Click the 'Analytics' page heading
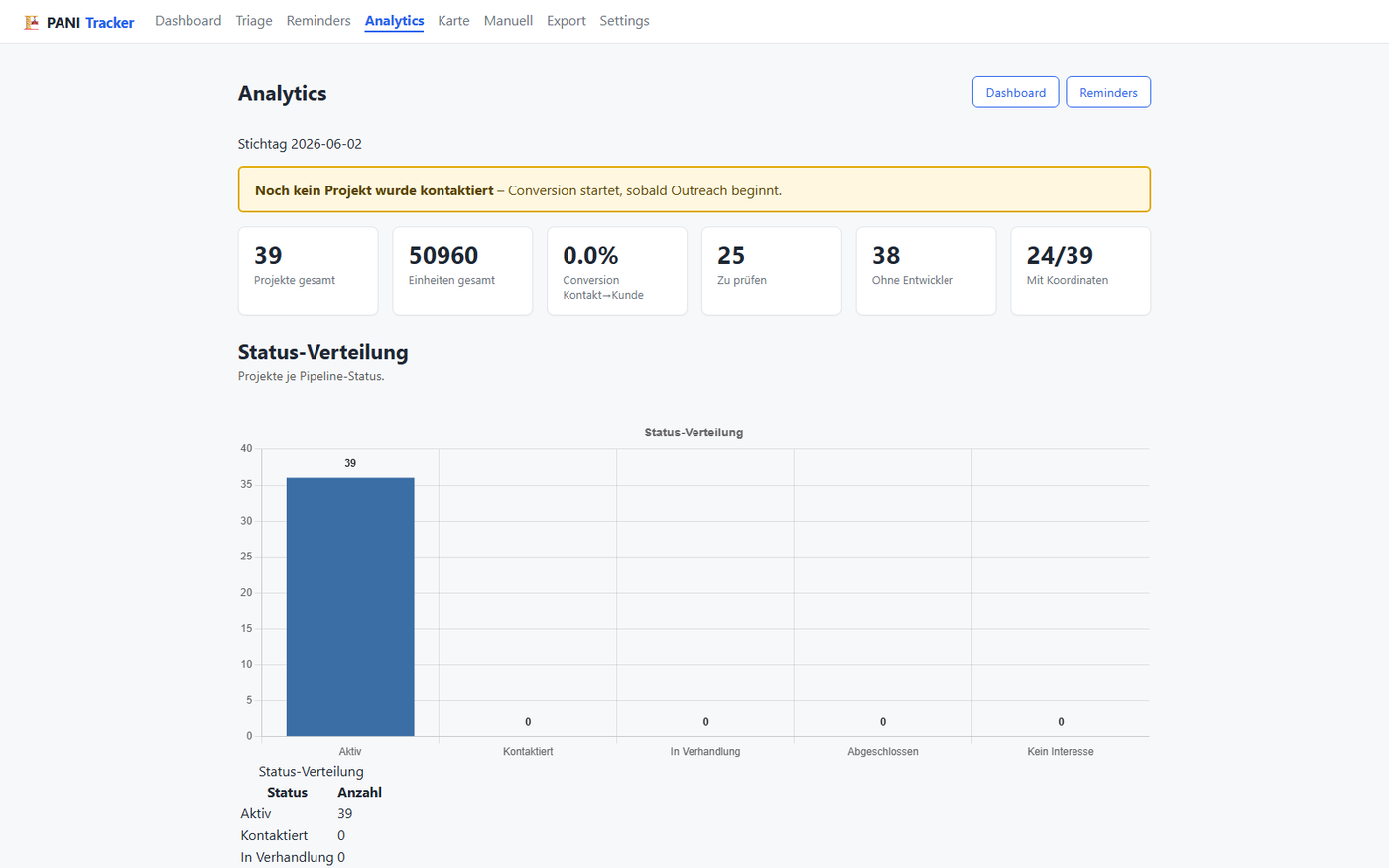The height and width of the screenshot is (868, 1389). pyautogui.click(x=283, y=93)
